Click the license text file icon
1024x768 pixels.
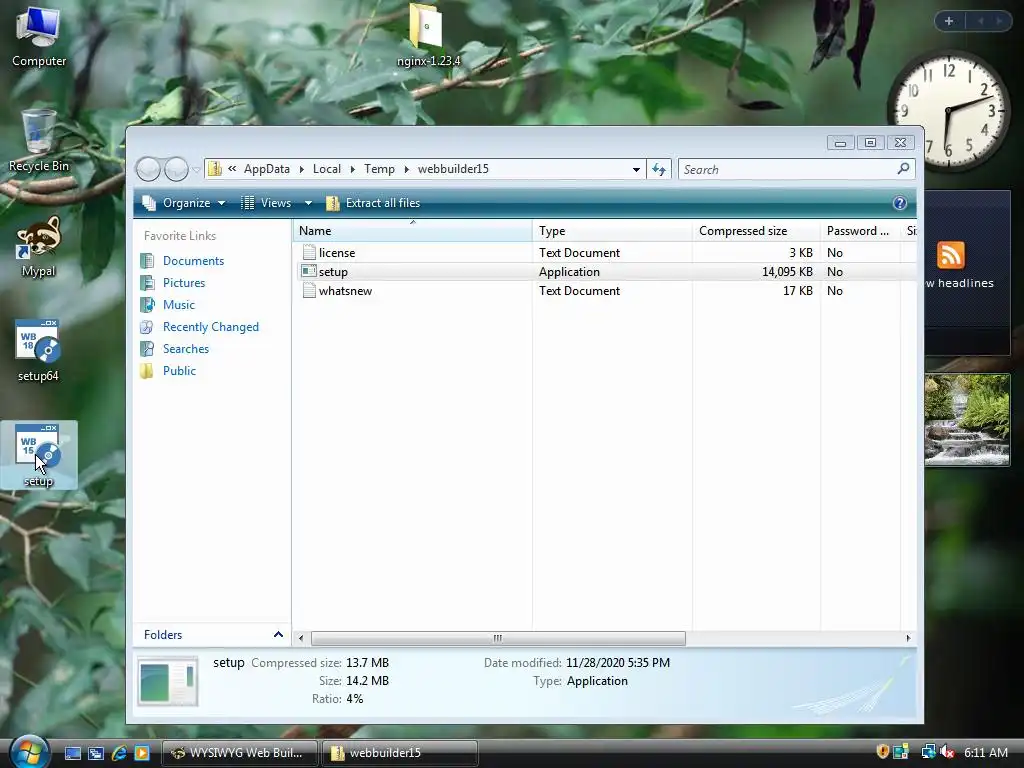309,253
